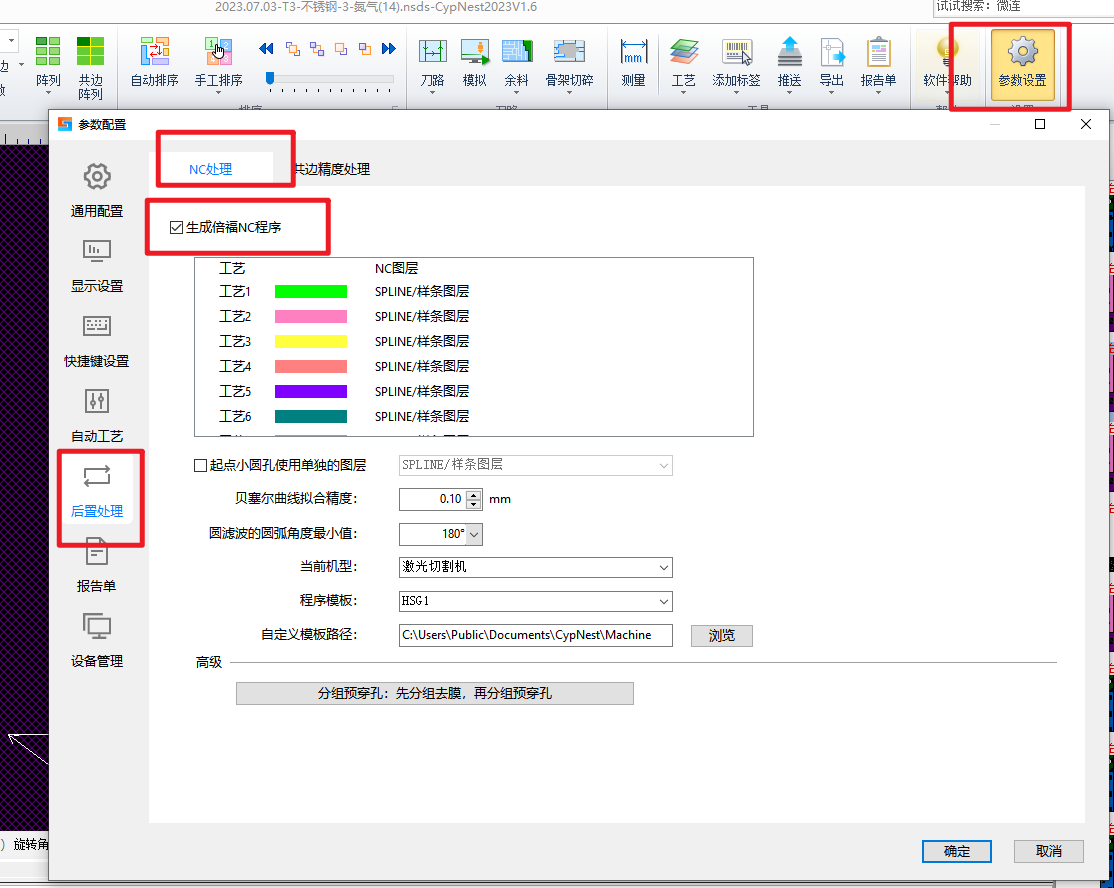Click the 试试搜索 search box
The width and height of the screenshot is (1114, 888).
(1023, 7)
